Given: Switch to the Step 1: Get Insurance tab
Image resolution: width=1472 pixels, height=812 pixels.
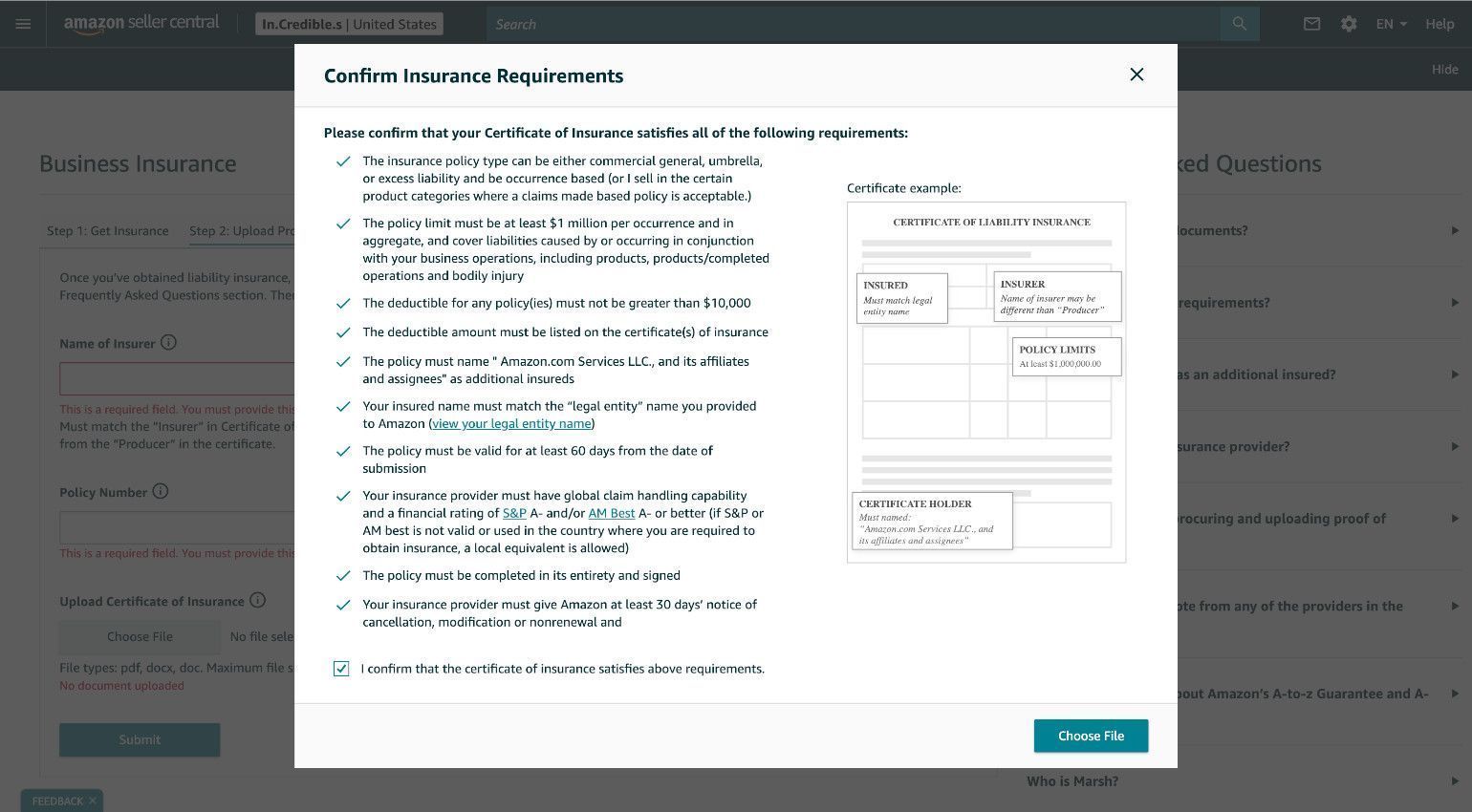Looking at the screenshot, I should (x=107, y=230).
